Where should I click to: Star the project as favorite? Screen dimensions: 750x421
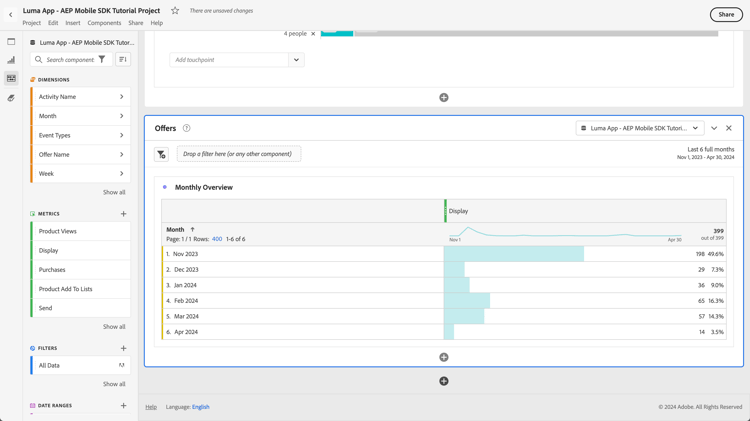(x=175, y=11)
